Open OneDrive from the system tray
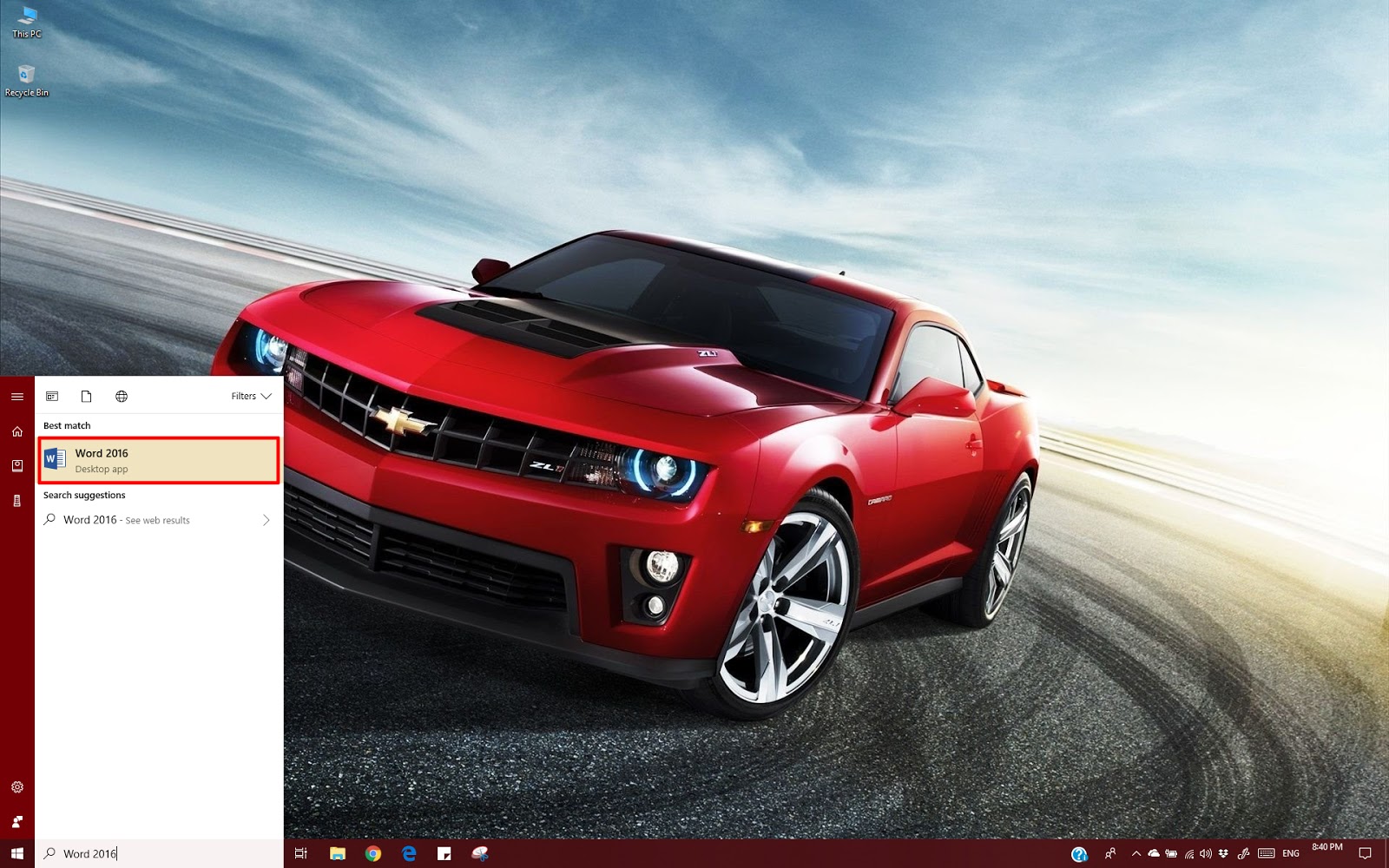 [1154, 853]
